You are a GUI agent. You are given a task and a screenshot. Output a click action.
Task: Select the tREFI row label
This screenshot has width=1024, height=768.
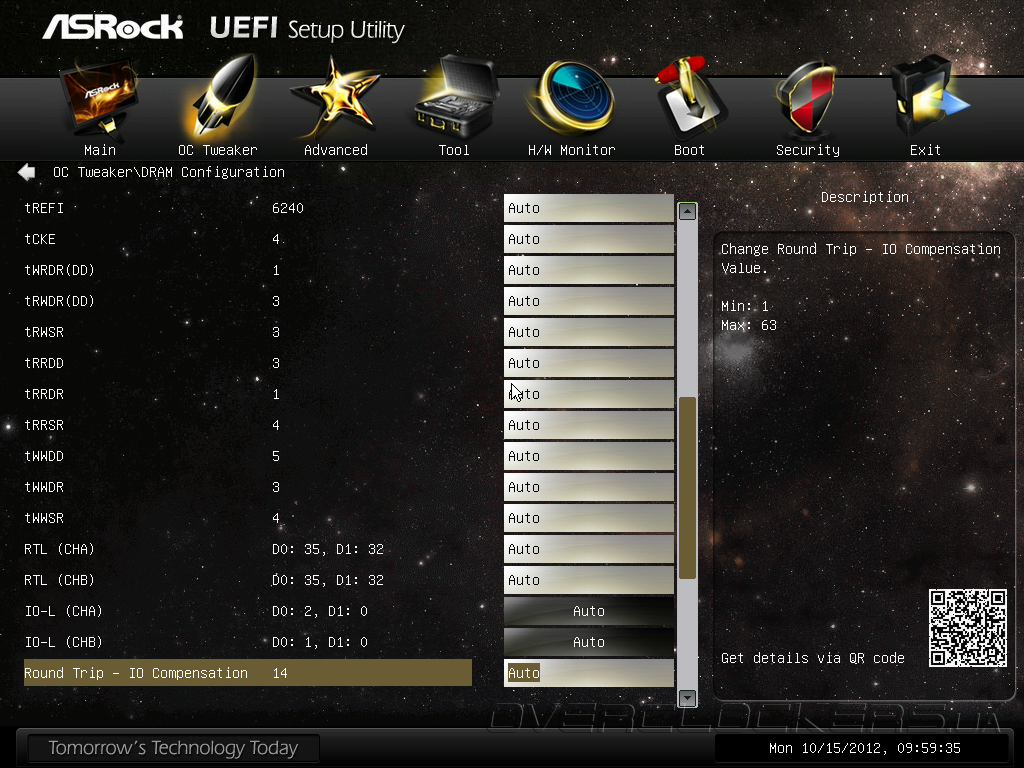(44, 208)
